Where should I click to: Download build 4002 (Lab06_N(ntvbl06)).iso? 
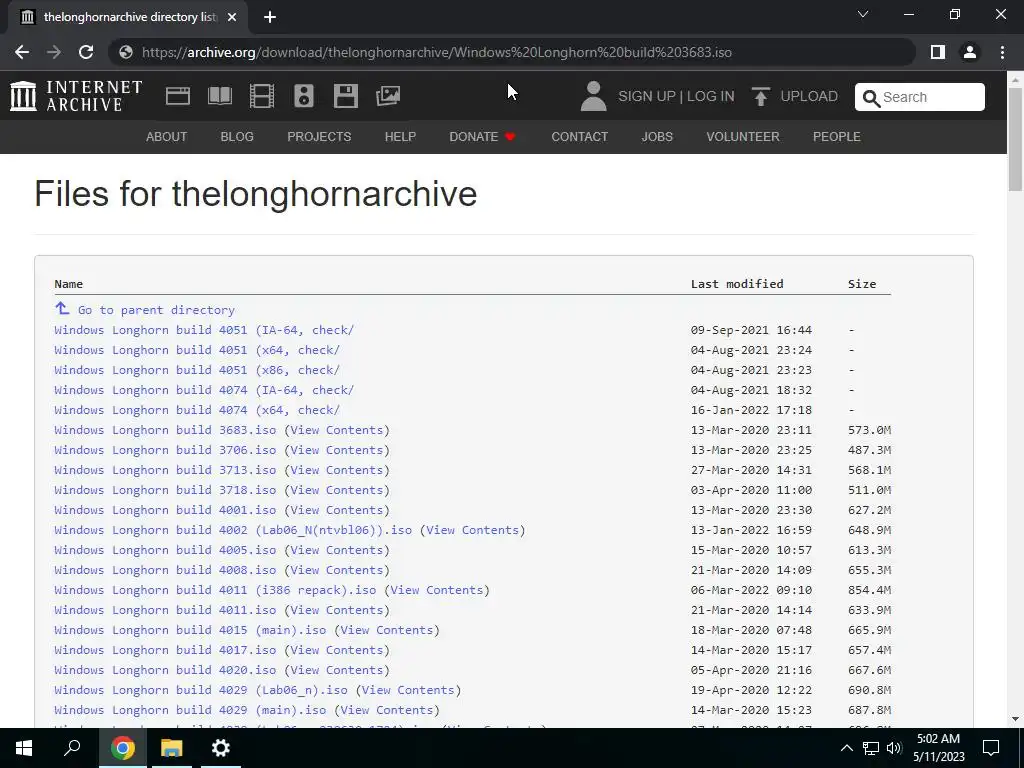233,530
